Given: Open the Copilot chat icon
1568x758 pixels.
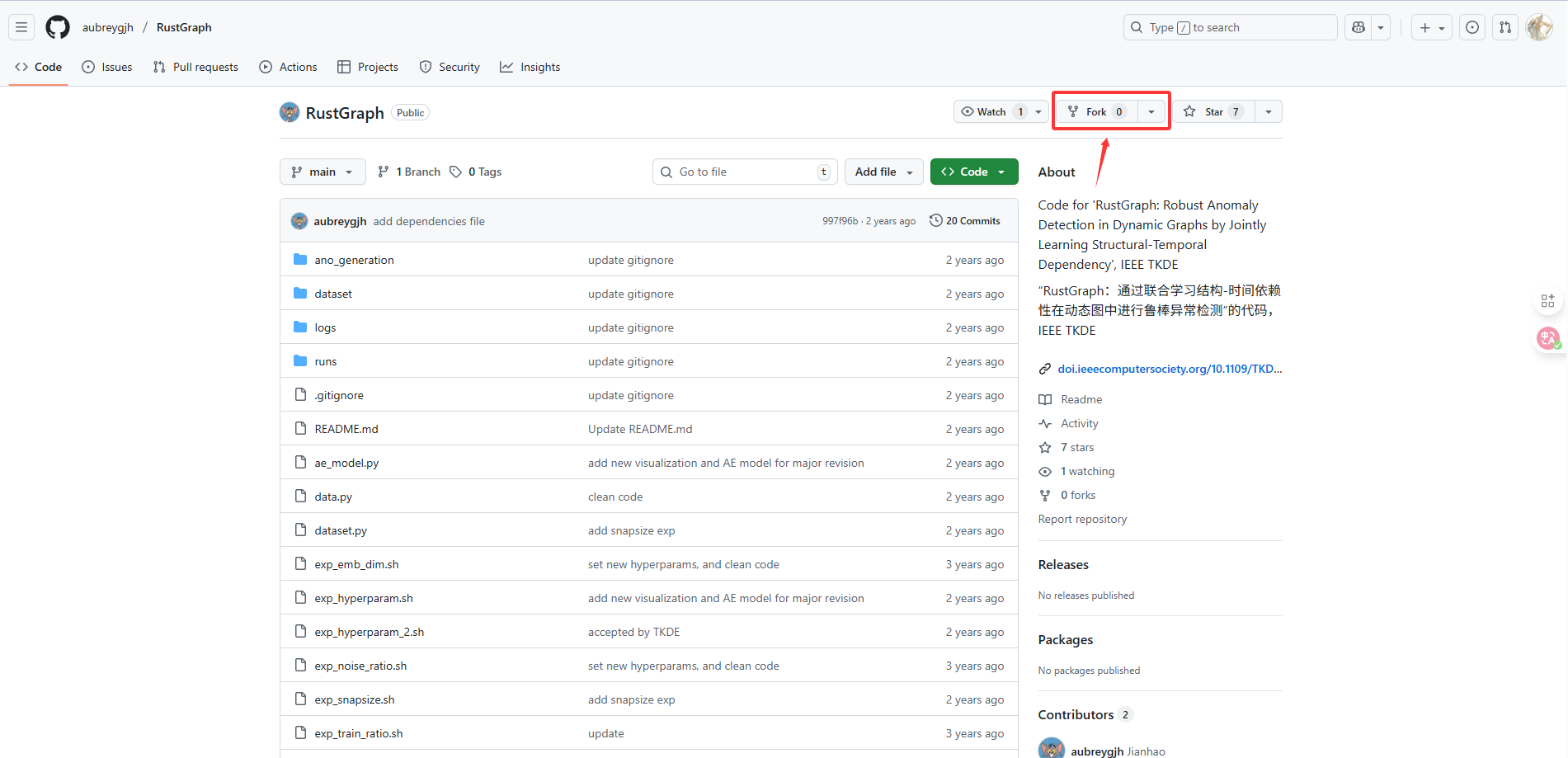Looking at the screenshot, I should pyautogui.click(x=1358, y=27).
